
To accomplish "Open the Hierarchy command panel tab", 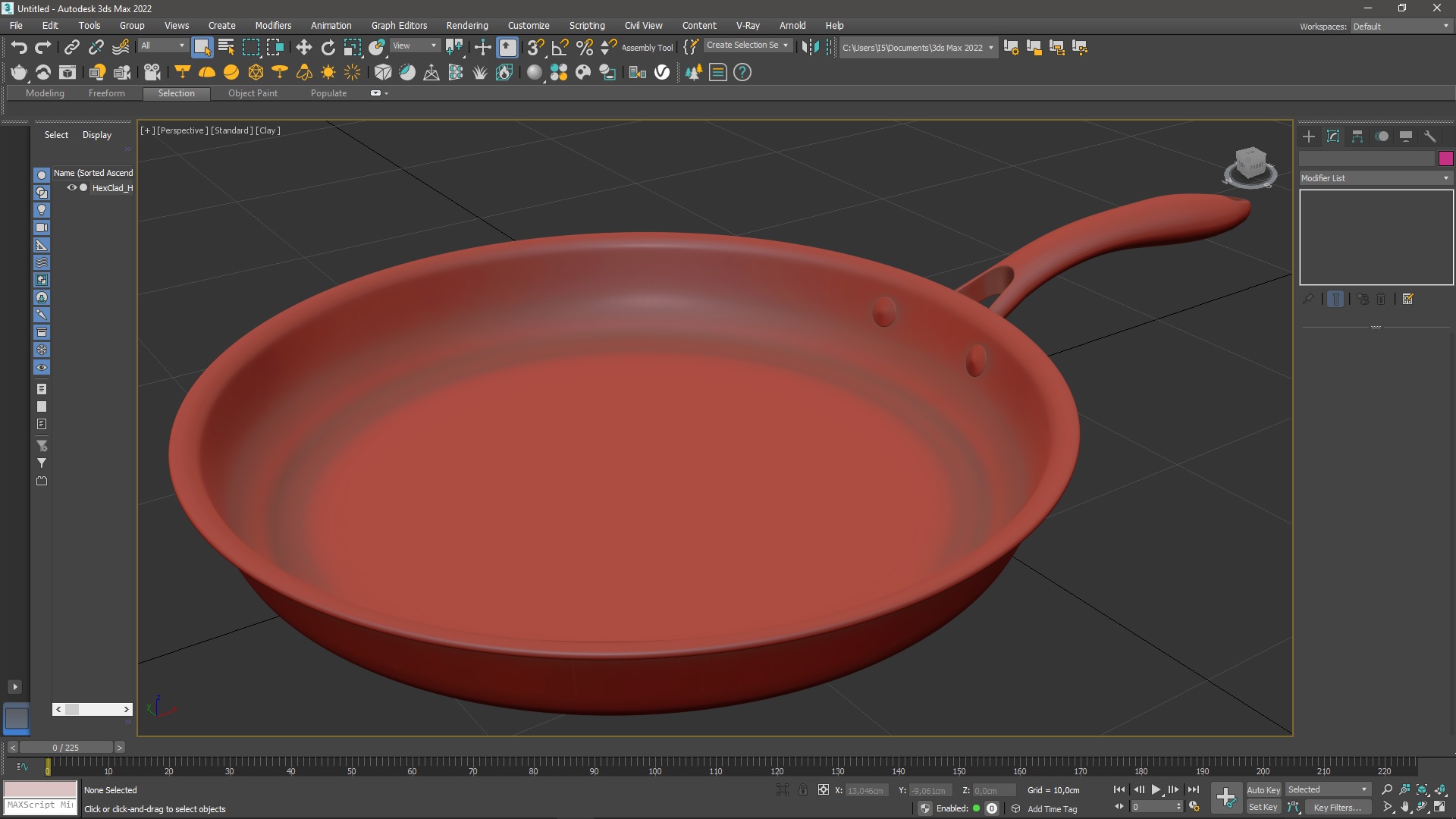I will point(1357,136).
